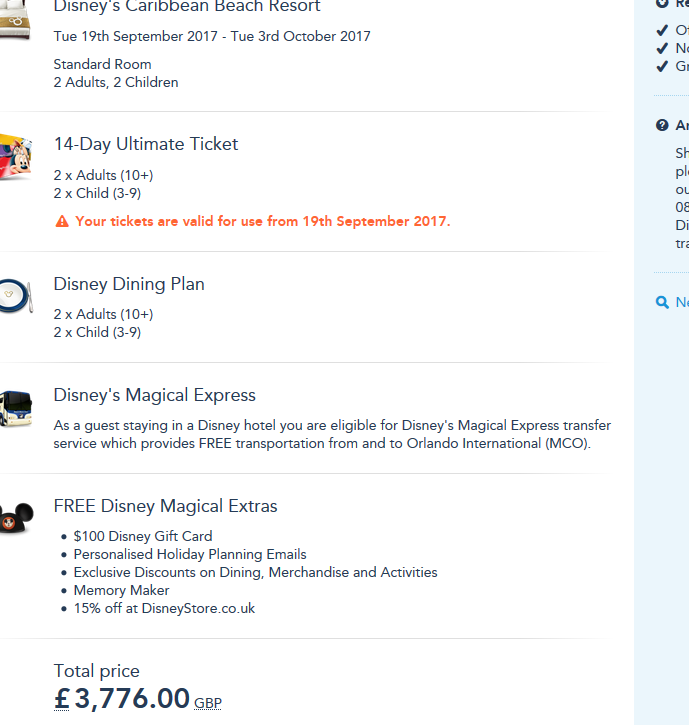This screenshot has width=689, height=725.
Task: Click the magnifying glass search icon
Action: coord(662,302)
